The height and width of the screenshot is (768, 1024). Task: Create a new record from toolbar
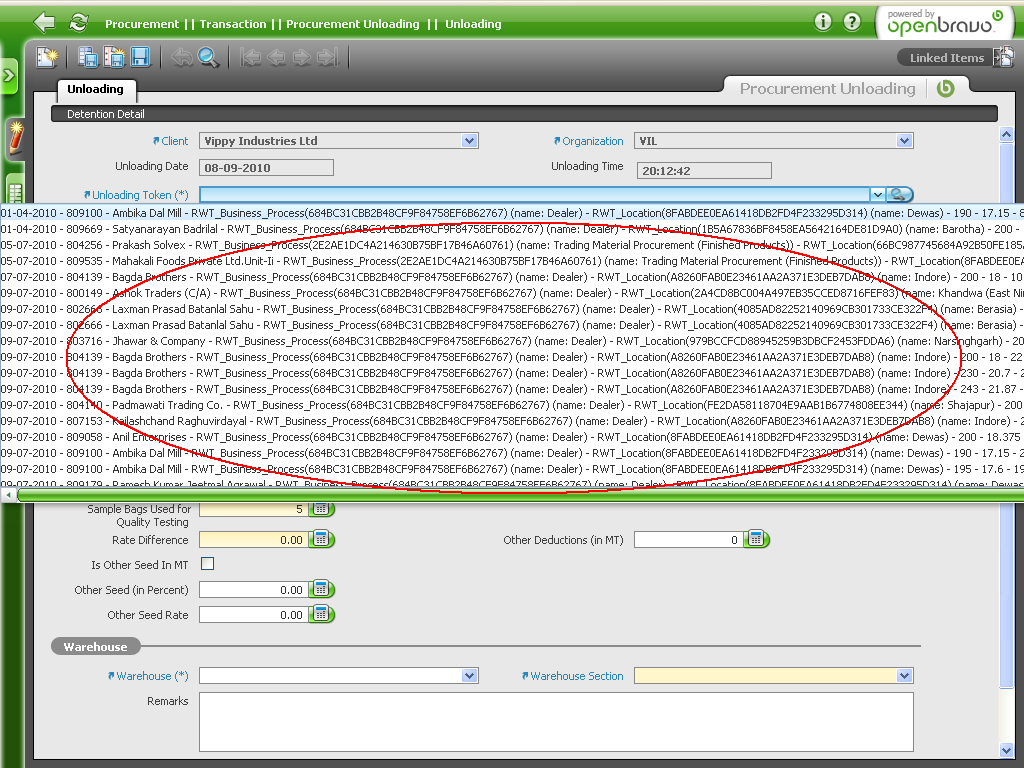[47, 57]
